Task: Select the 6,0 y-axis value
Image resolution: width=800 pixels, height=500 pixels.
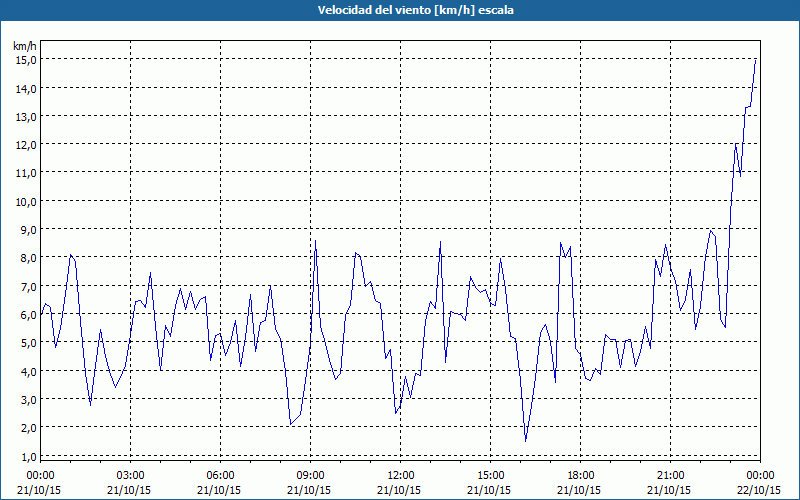Action: 28,315
